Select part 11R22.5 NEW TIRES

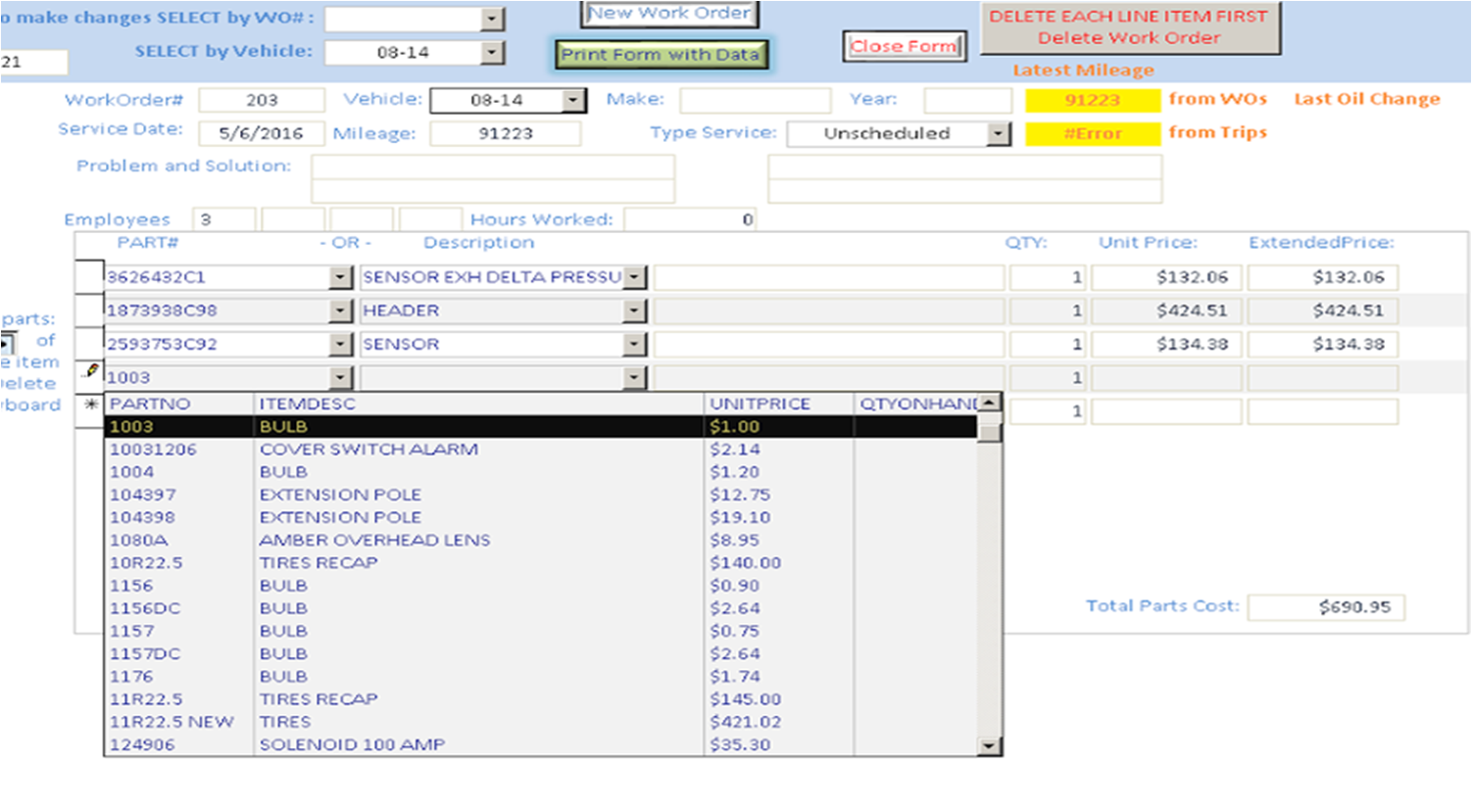click(541, 722)
